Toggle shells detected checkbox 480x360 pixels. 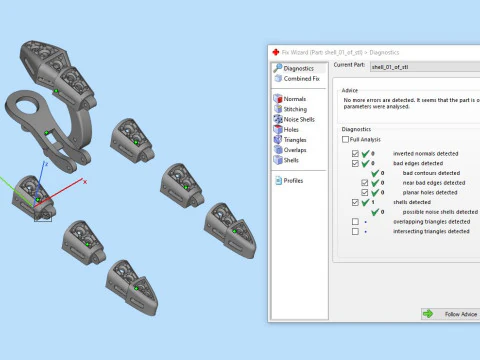[355, 202]
